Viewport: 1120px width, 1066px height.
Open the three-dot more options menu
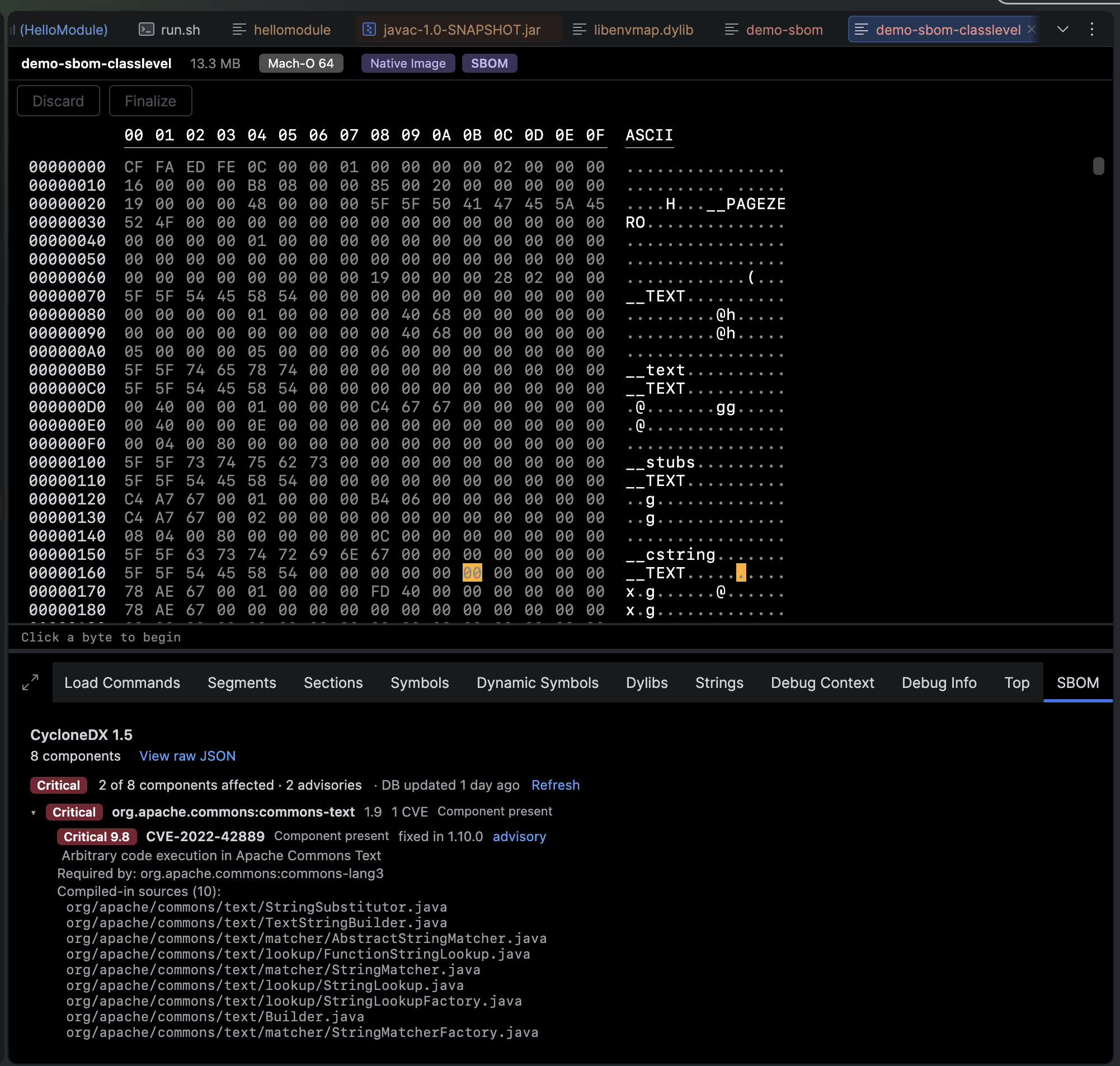click(x=1091, y=29)
